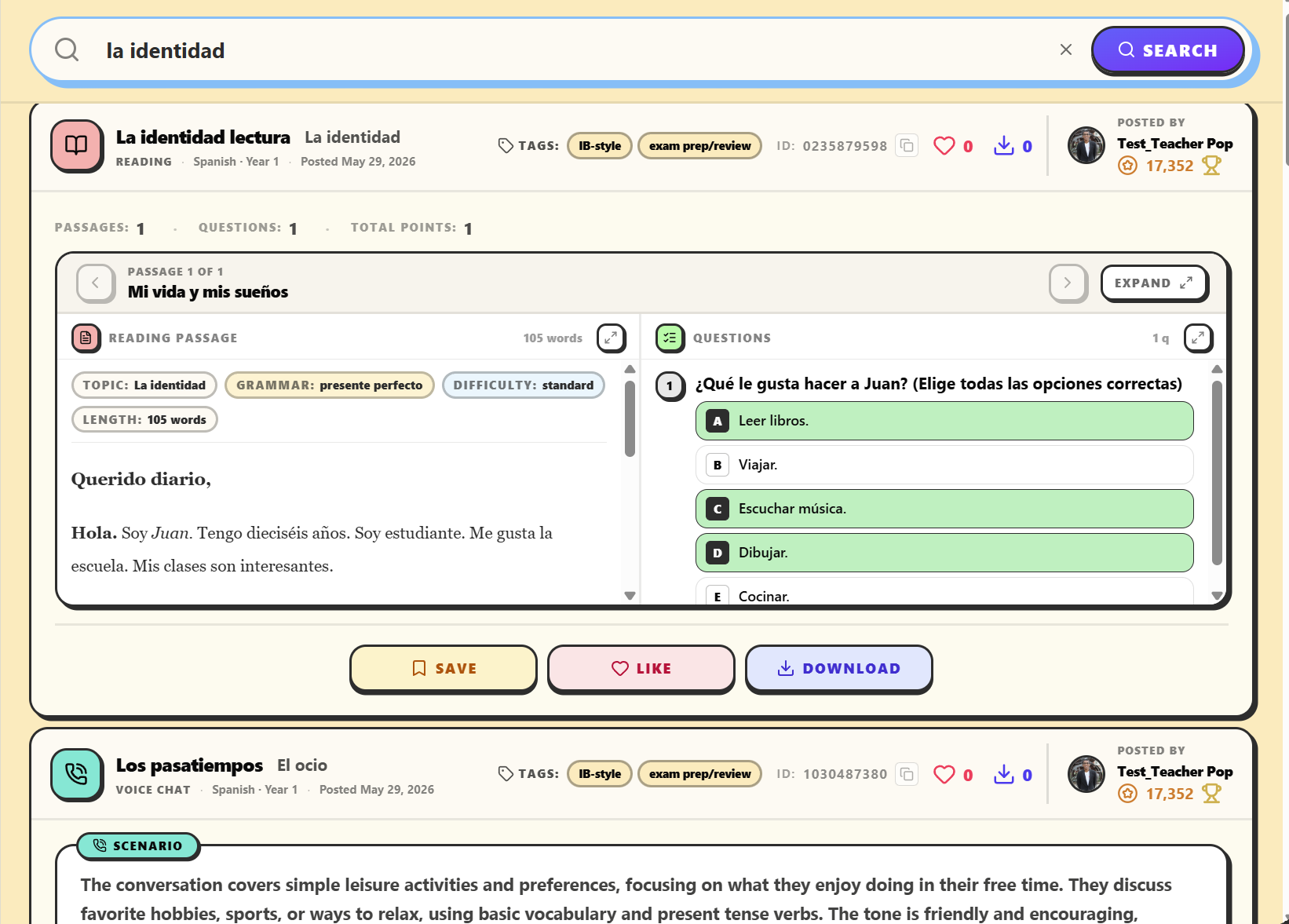The image size is (1289, 924).
Task: Go to next passage chevron
Action: (1068, 283)
